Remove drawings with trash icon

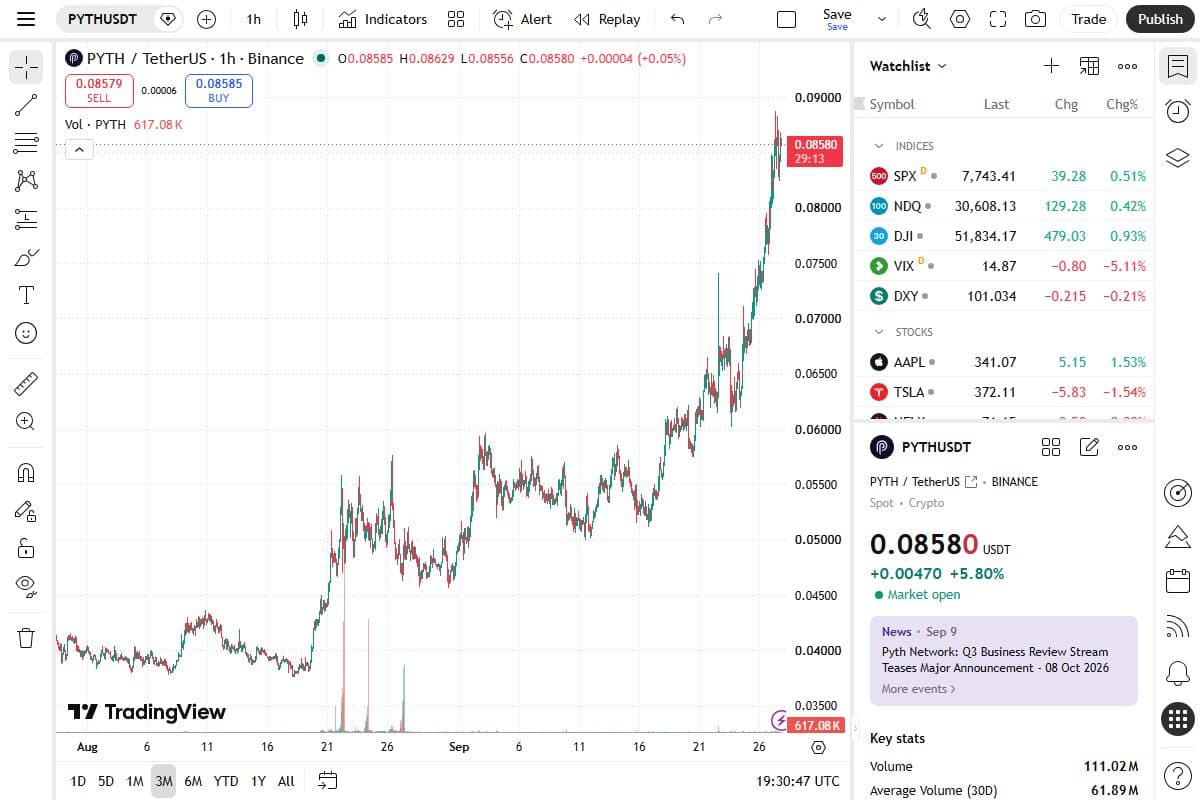(26, 637)
